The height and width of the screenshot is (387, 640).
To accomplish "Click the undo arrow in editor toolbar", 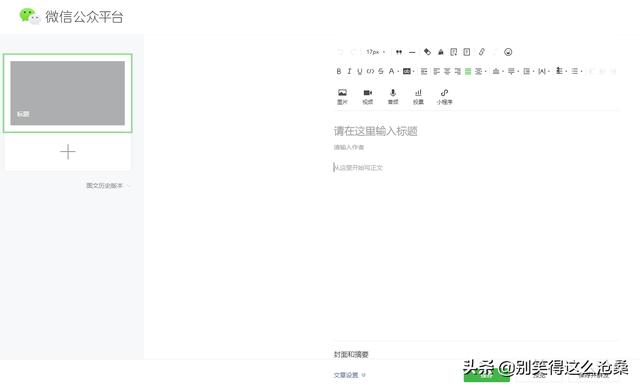I will [x=340, y=52].
